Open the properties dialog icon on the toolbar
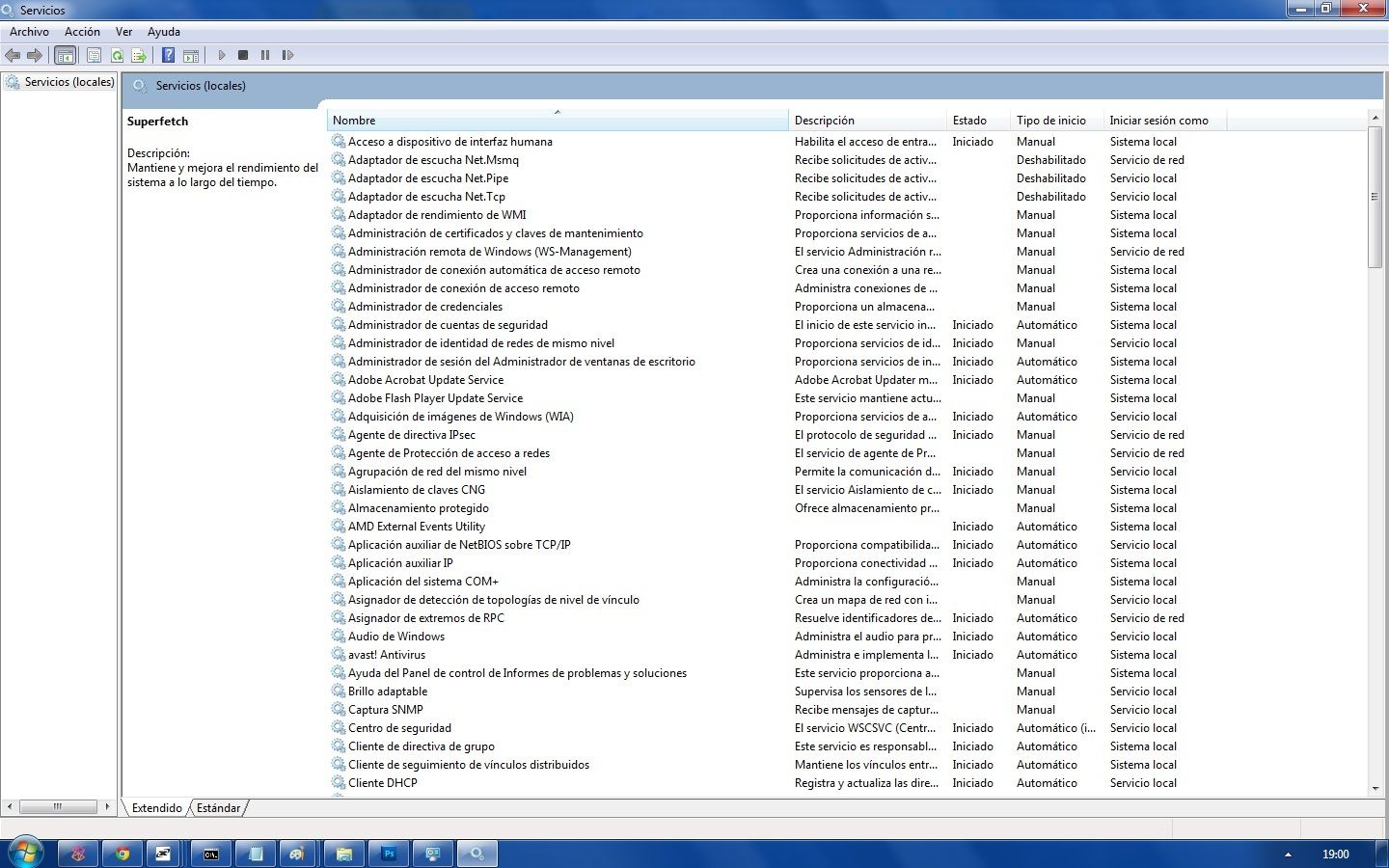This screenshot has width=1389, height=868. point(94,55)
